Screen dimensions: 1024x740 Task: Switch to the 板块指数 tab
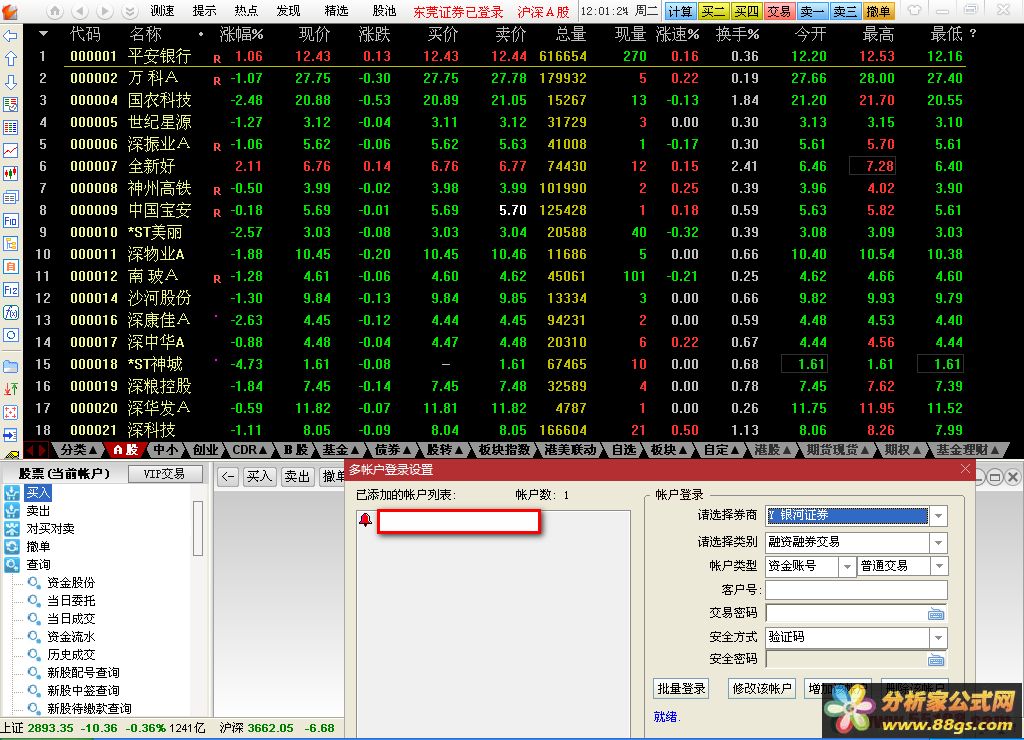click(504, 450)
